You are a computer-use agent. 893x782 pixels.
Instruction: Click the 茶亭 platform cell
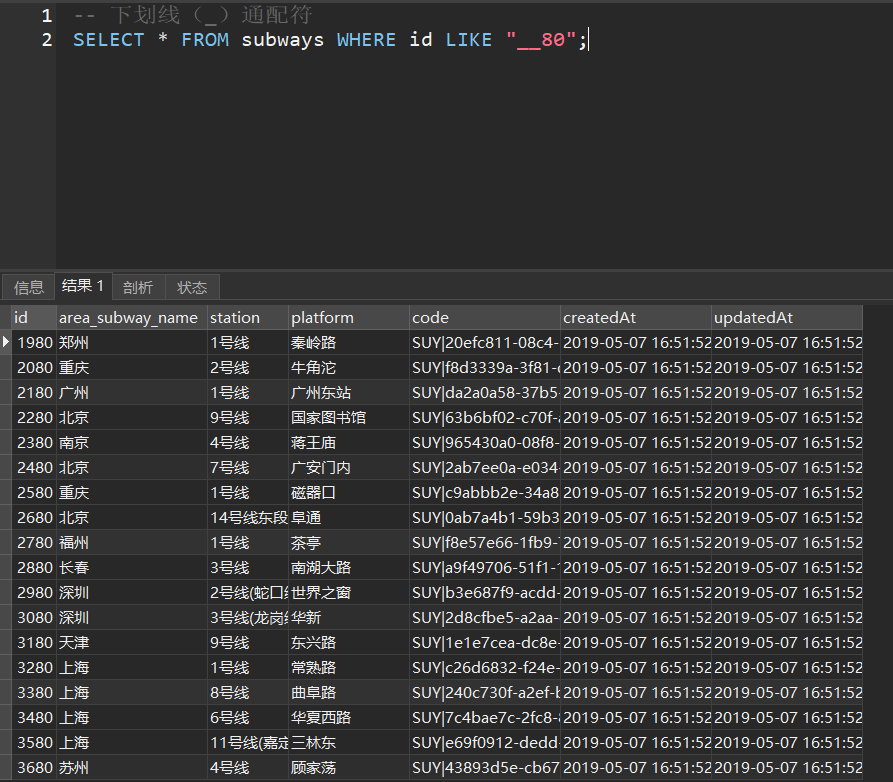pyautogui.click(x=349, y=543)
